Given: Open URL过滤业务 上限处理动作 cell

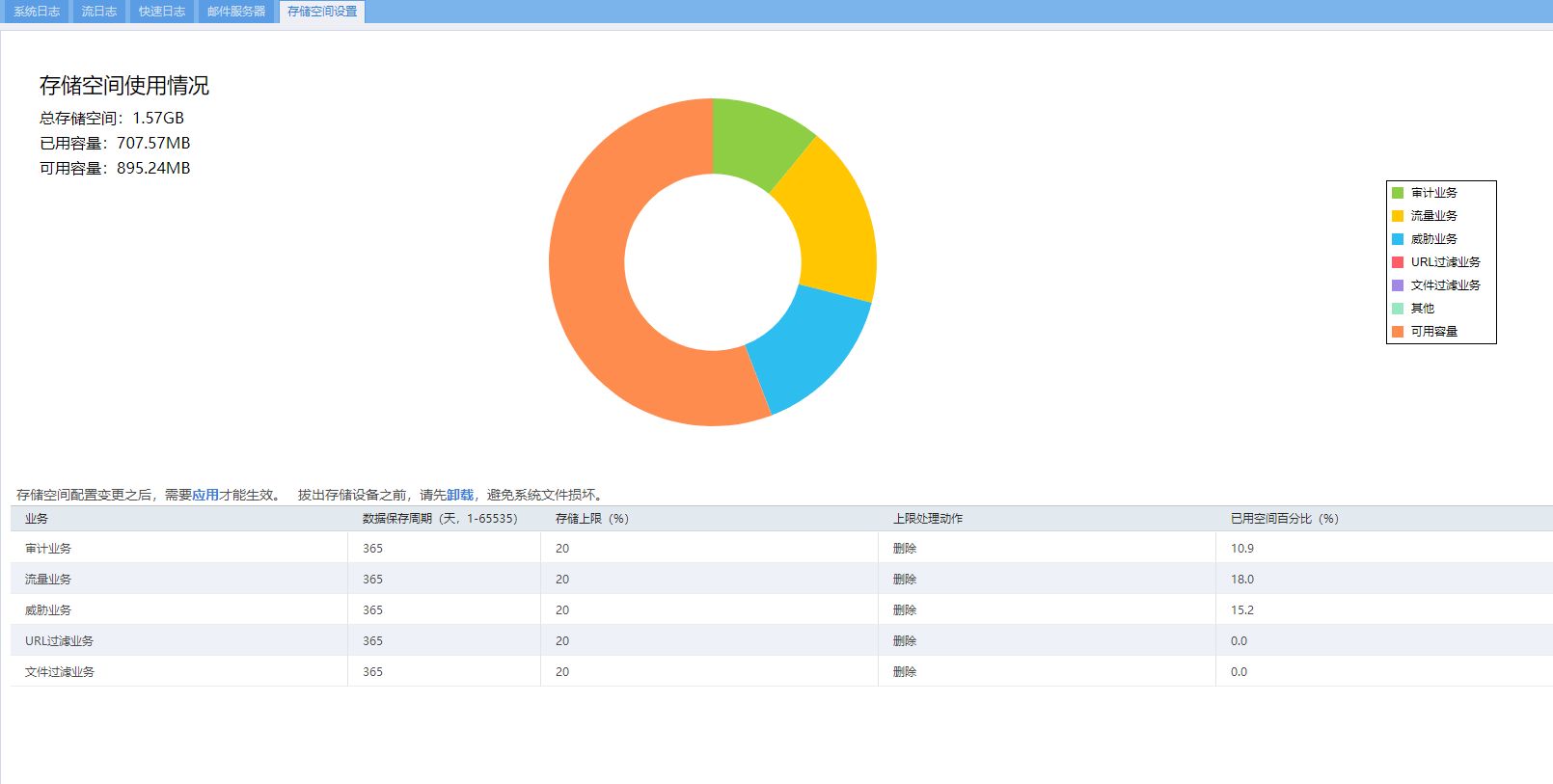Looking at the screenshot, I should (x=1047, y=640).
